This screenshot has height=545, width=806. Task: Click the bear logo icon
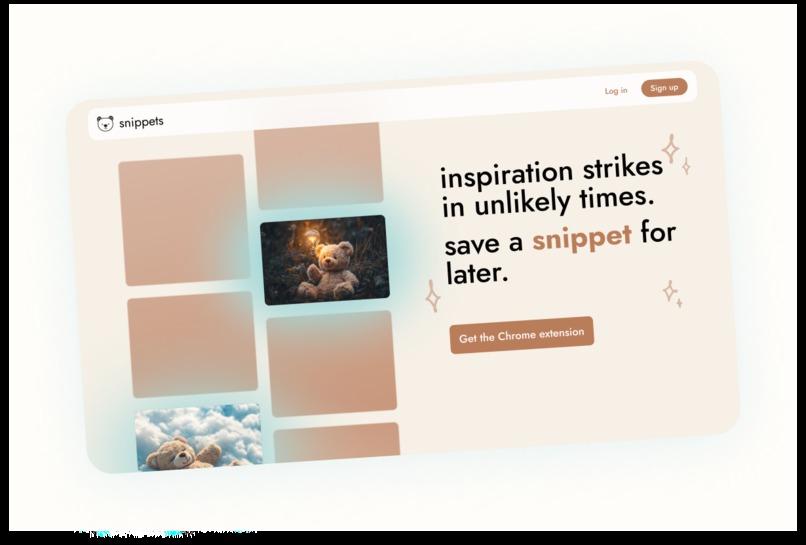coord(105,123)
